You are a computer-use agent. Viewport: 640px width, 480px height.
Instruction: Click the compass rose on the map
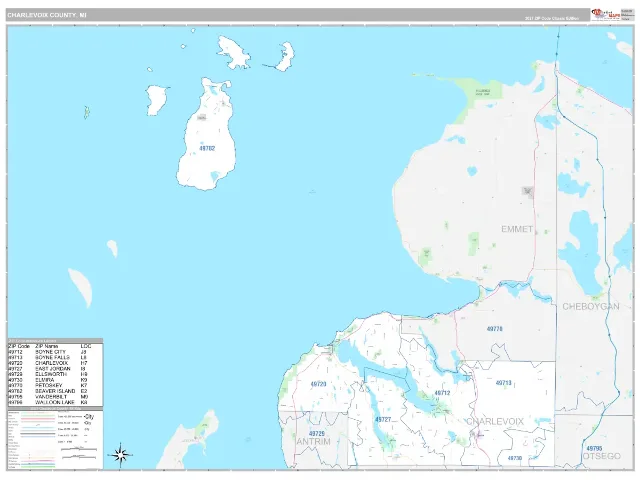click(x=120, y=455)
